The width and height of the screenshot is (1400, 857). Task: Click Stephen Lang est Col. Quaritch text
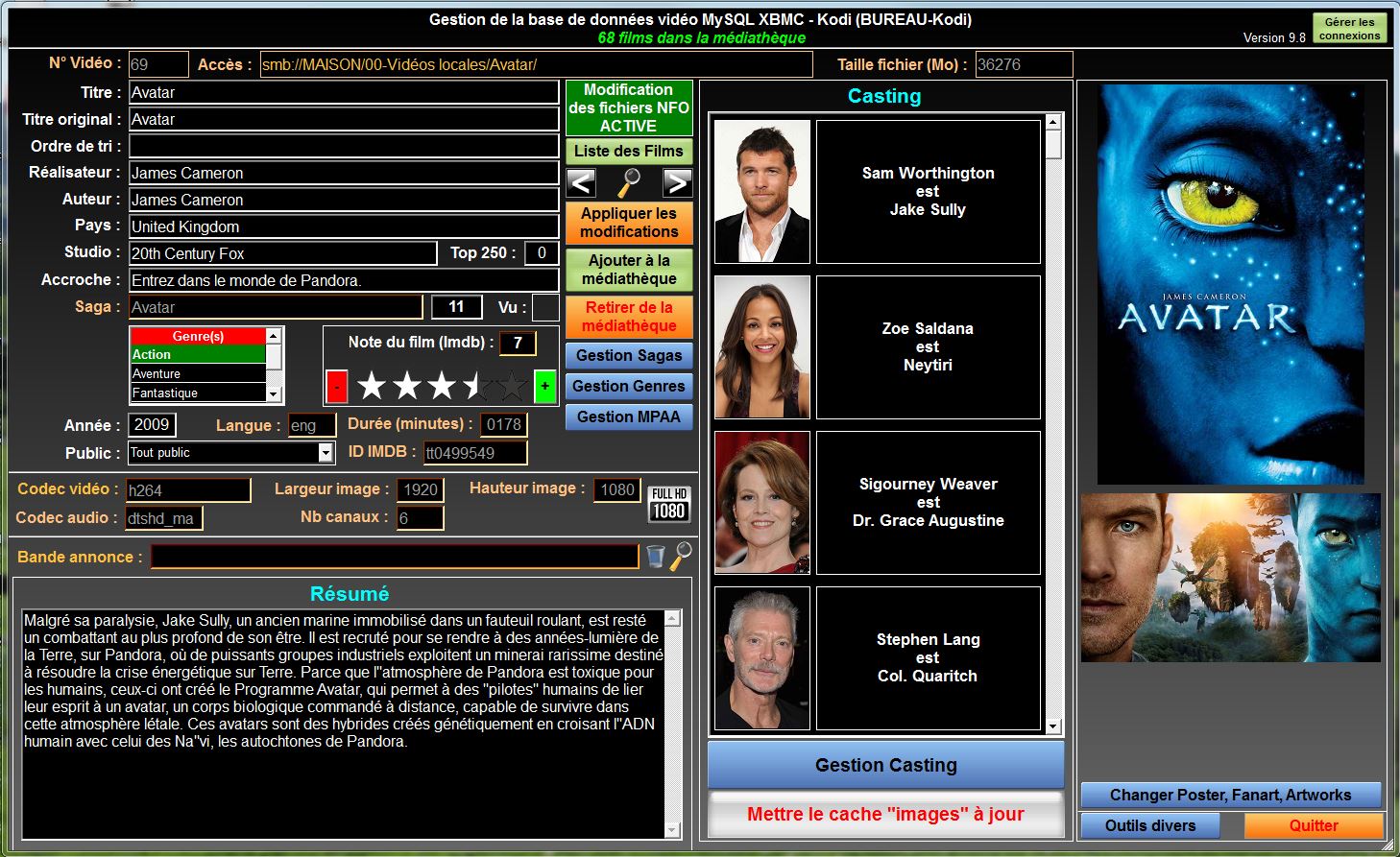[x=928, y=657]
